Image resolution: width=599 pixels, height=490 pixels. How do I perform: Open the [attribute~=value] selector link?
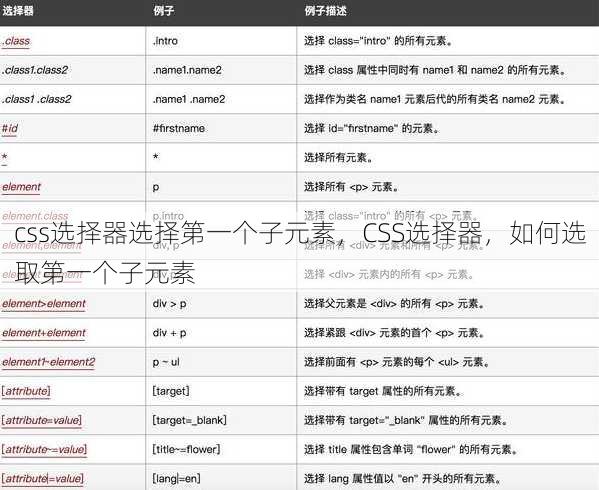(x=44, y=449)
